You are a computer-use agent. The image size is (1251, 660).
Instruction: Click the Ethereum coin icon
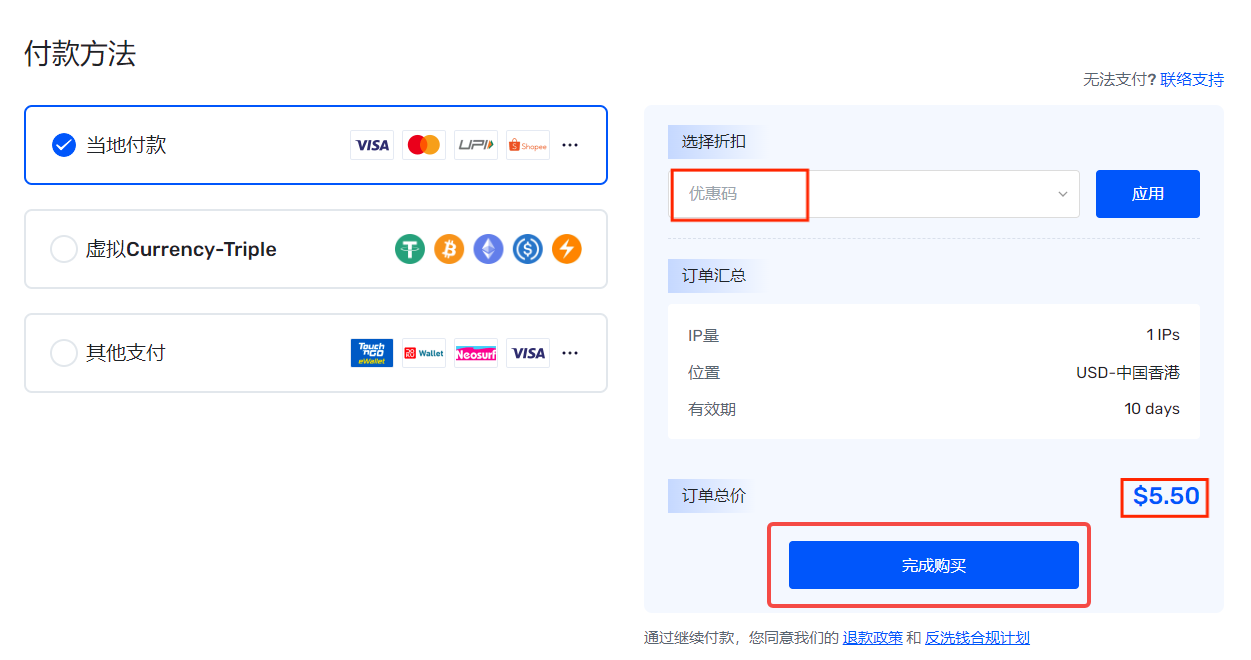click(x=488, y=249)
